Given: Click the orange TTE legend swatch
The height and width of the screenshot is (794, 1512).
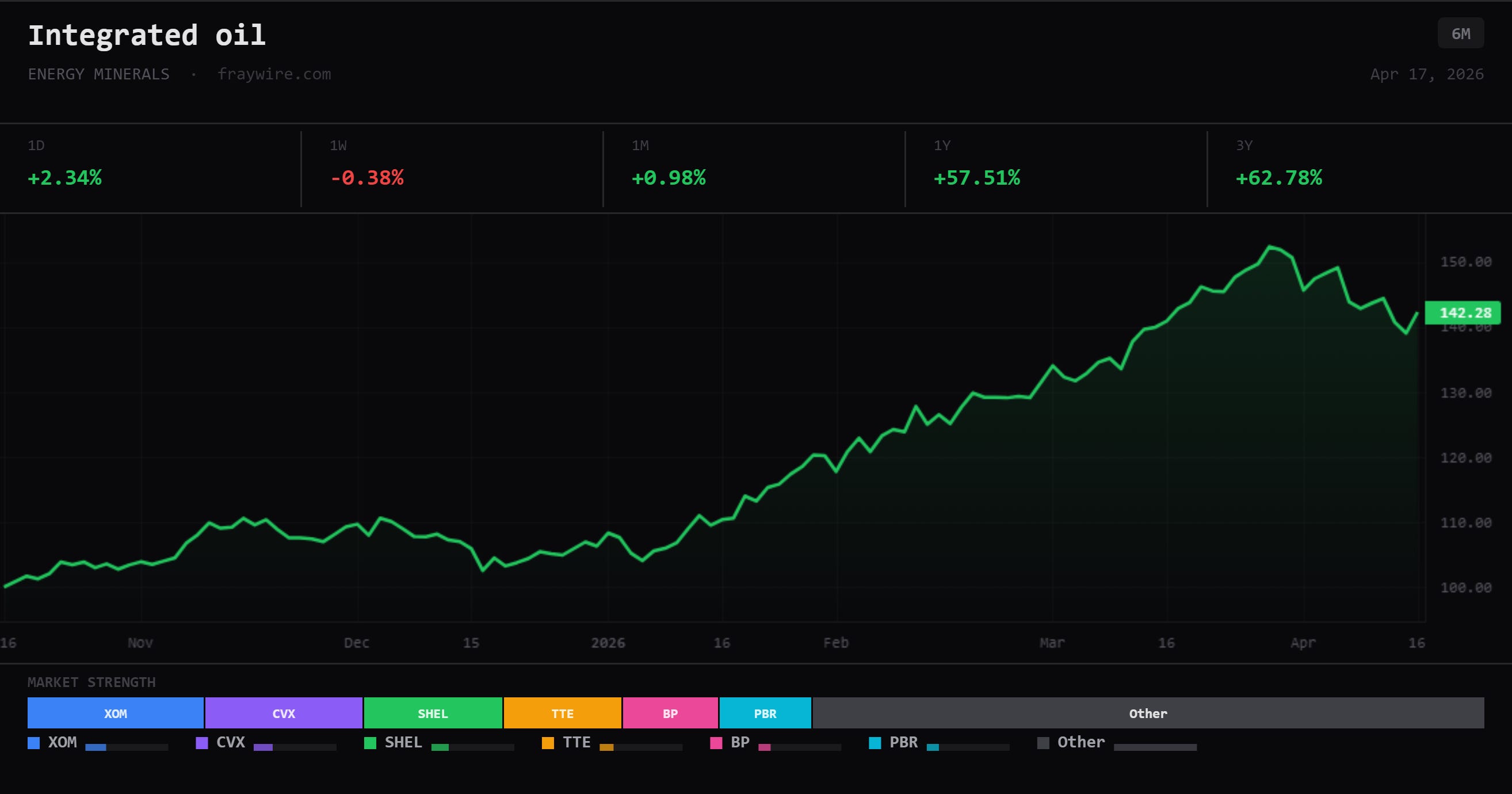Looking at the screenshot, I should coord(548,743).
